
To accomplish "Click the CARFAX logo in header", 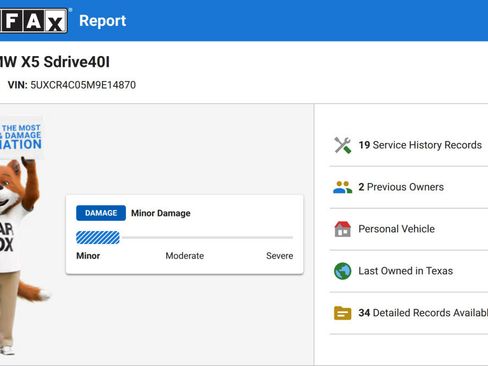I will [x=33, y=21].
